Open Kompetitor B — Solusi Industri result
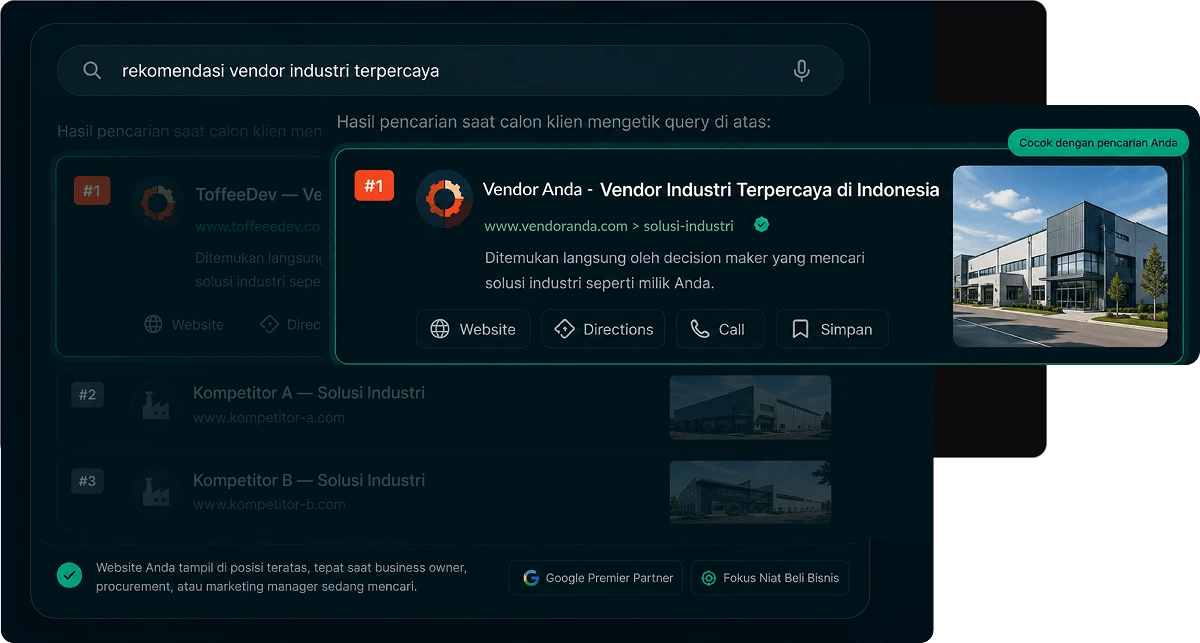The height and width of the screenshot is (643, 1200). [309, 480]
